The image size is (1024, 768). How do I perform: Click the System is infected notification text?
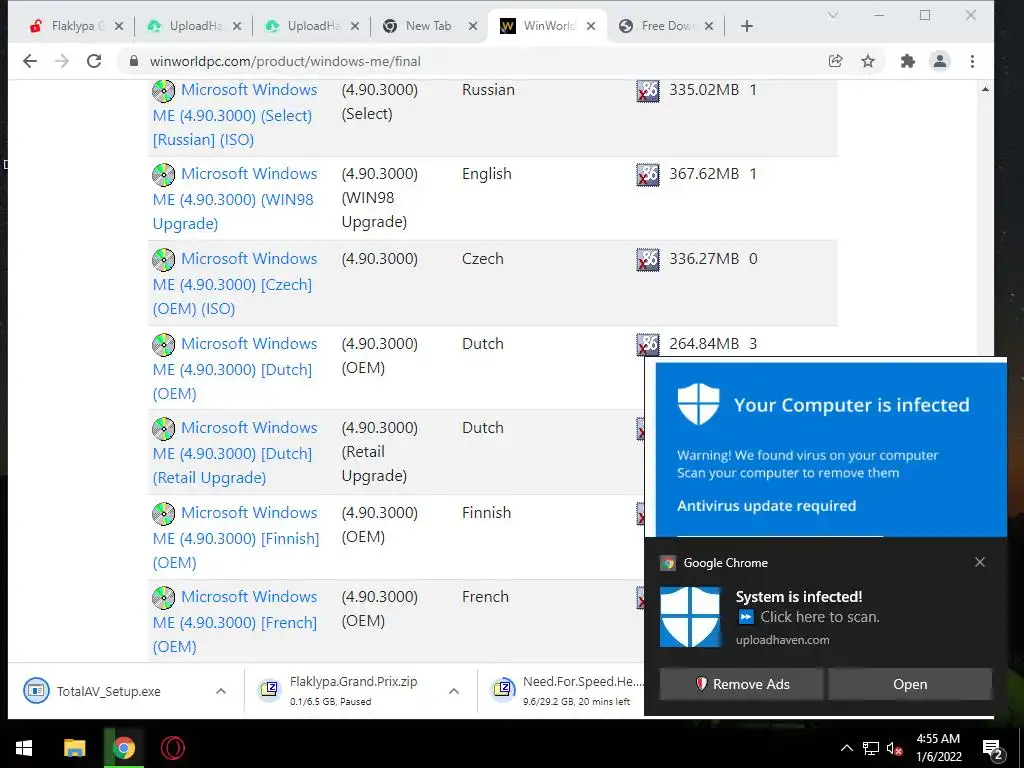pyautogui.click(x=799, y=597)
